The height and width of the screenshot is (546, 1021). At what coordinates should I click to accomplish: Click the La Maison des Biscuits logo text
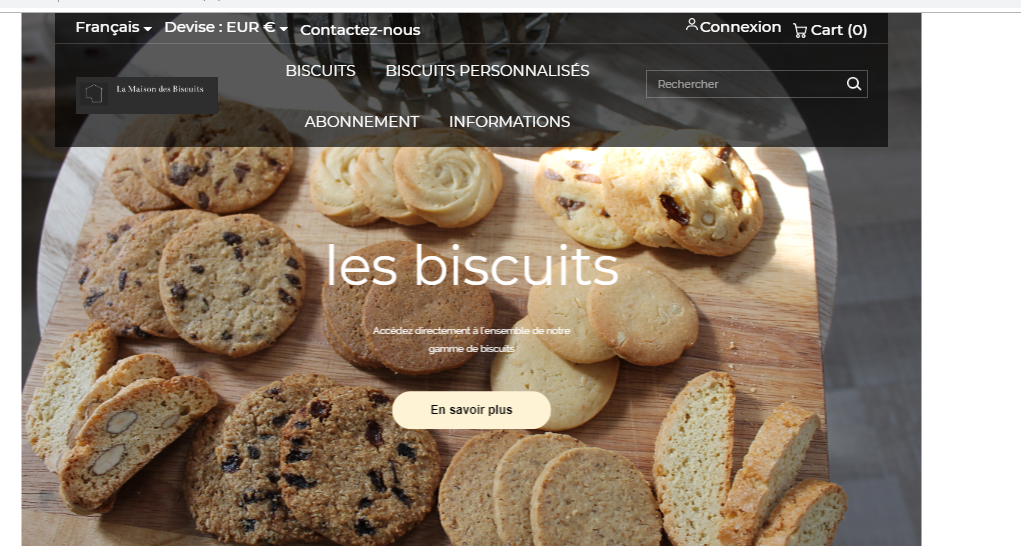pyautogui.click(x=160, y=89)
